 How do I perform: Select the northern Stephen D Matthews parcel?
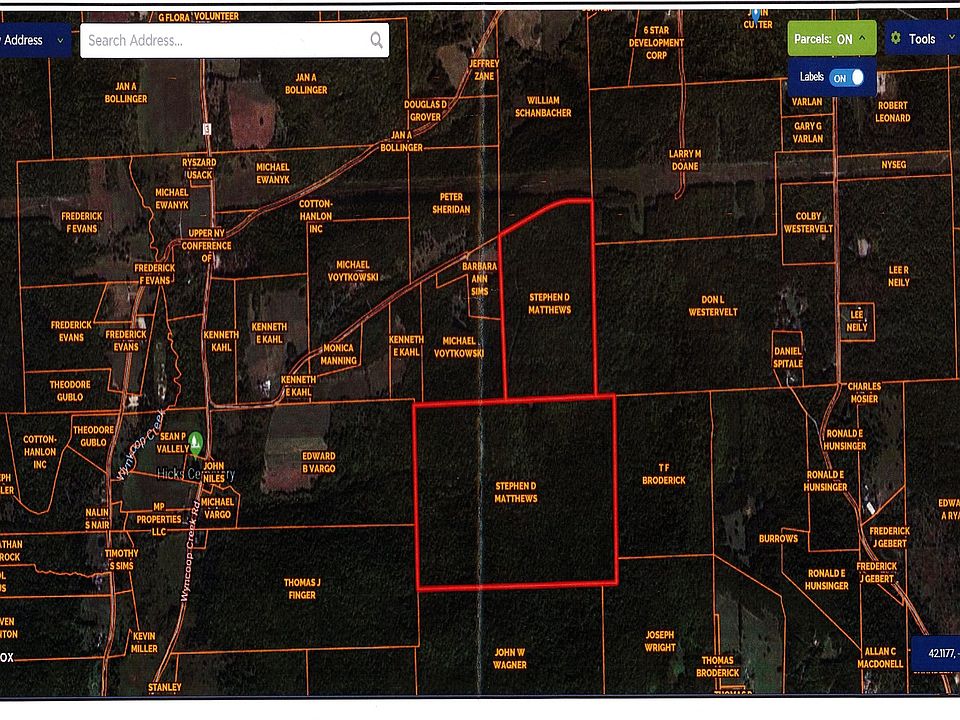pos(550,304)
